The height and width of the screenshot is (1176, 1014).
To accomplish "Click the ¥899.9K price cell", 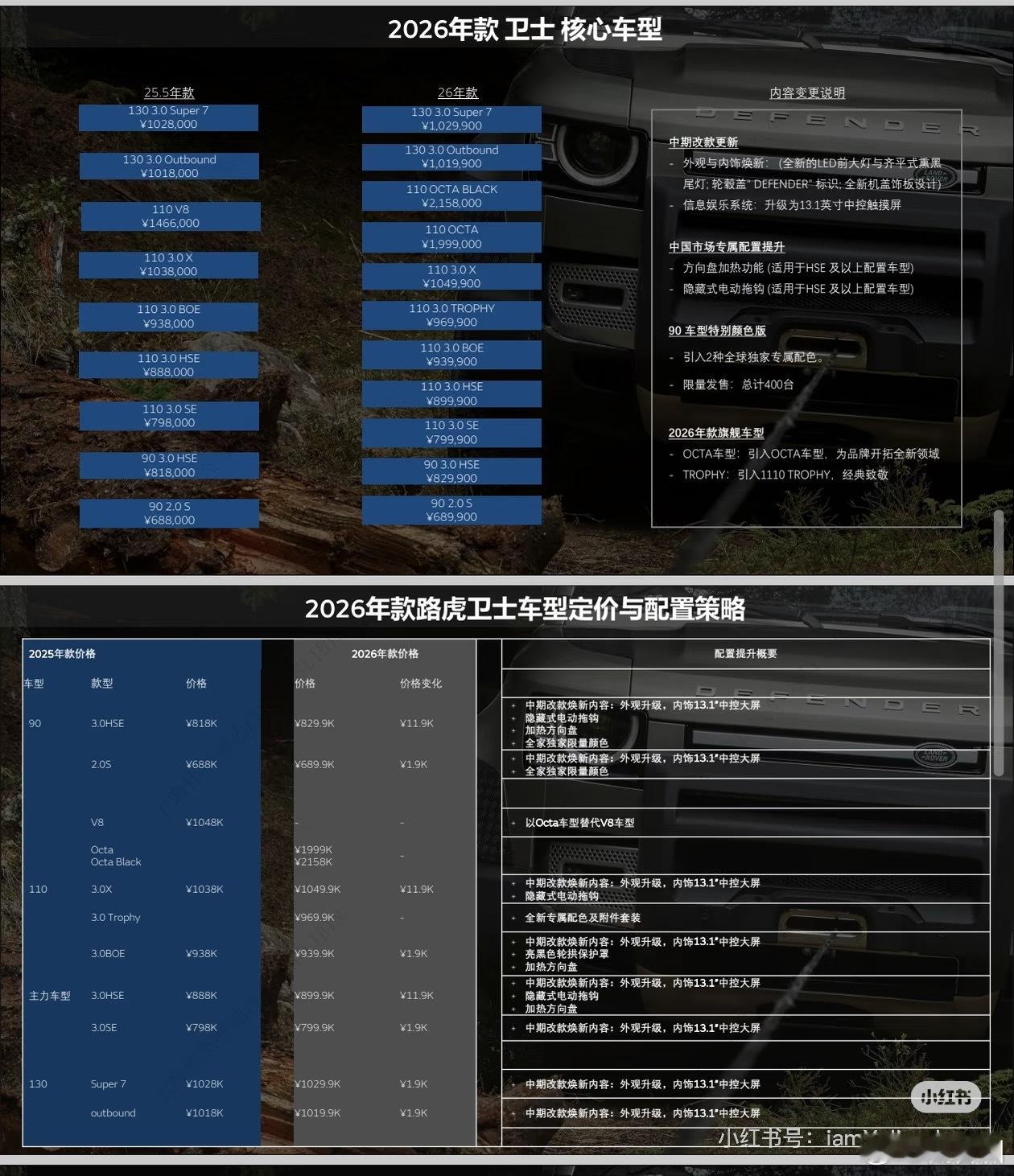I will tap(315, 995).
